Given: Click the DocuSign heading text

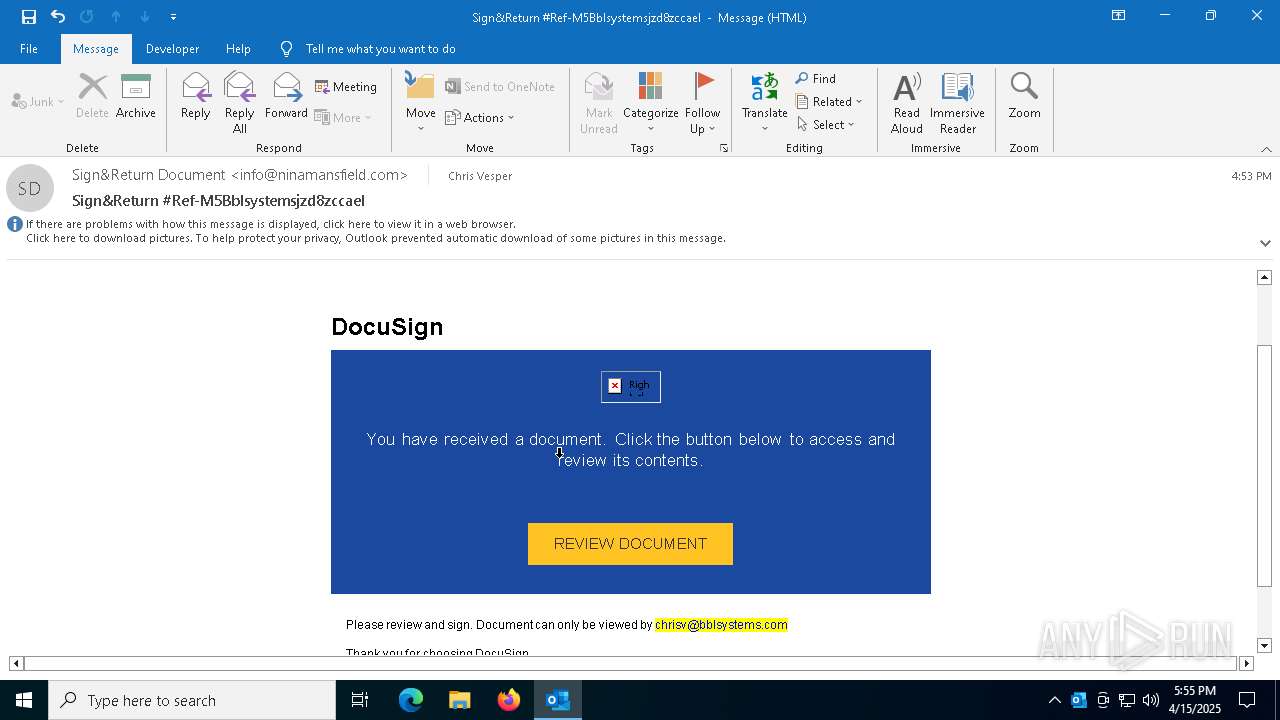Looking at the screenshot, I should tap(387, 327).
